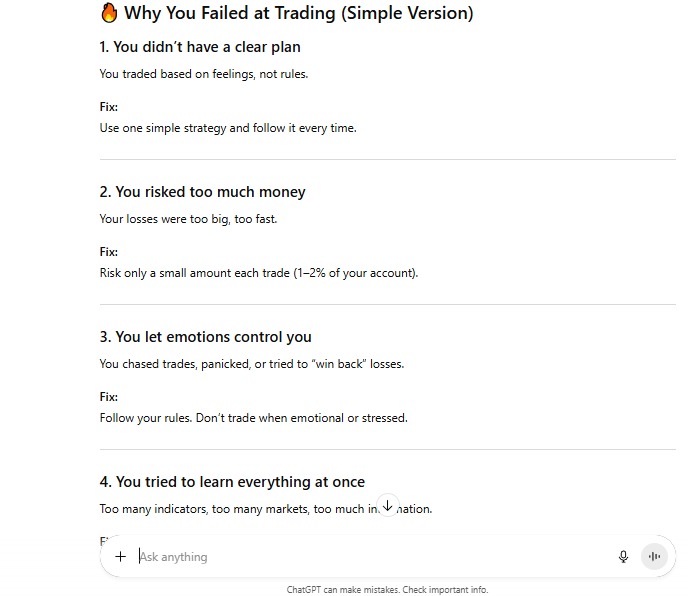688x596 pixels.
Task: Click the fire emoji in the title
Action: (x=110, y=13)
